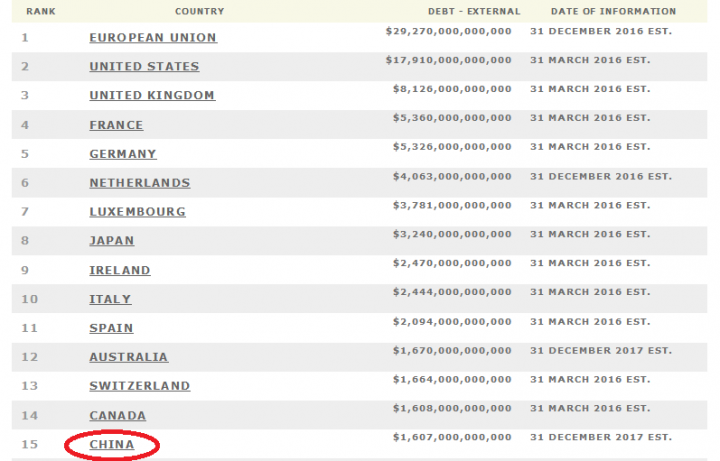Select the $3,240,000,000,000 debt value
The height and width of the screenshot is (461, 720).
coord(452,235)
